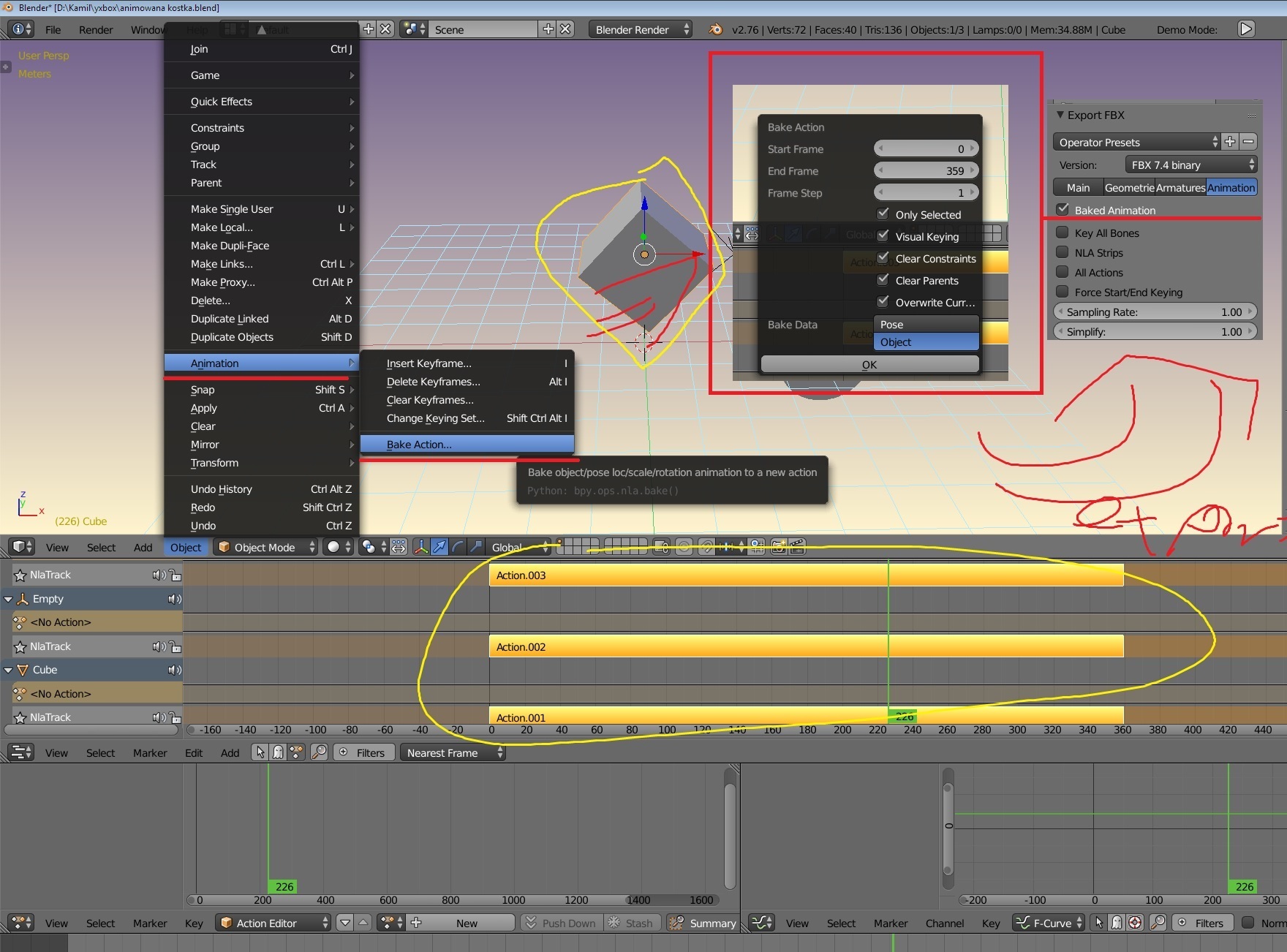Add a new Export FBX operator preset
This screenshot has width=1287, height=952.
(1231, 142)
